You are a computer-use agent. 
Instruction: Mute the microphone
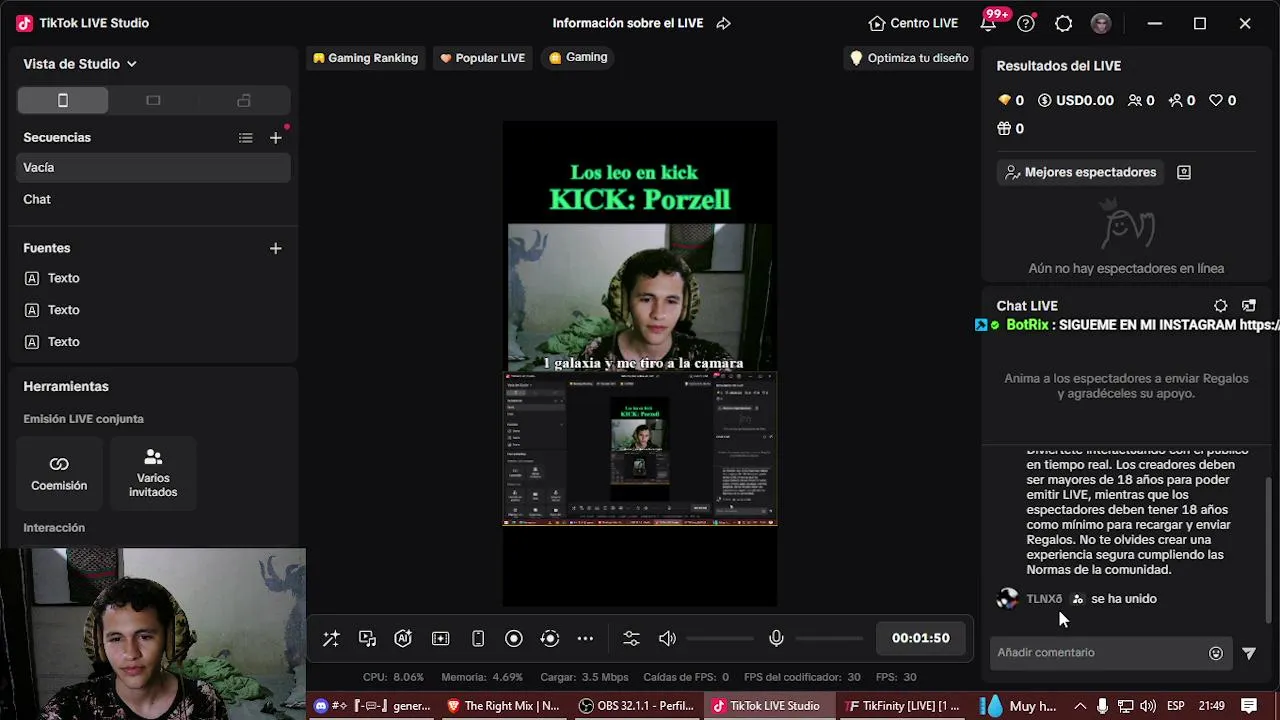776,638
